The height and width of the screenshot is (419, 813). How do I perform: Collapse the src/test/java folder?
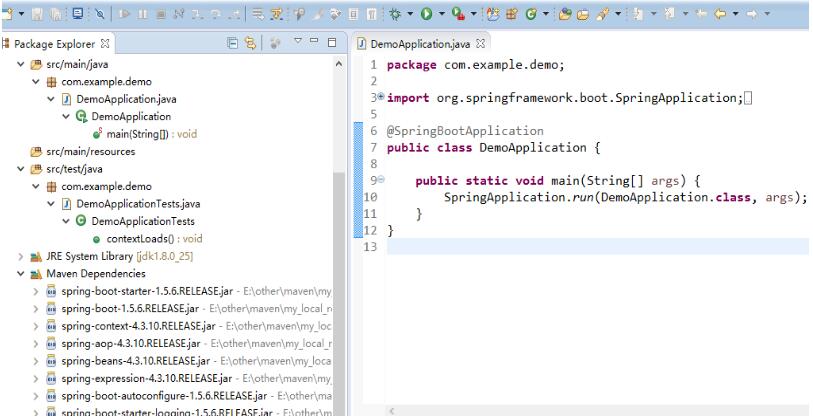click(21, 169)
